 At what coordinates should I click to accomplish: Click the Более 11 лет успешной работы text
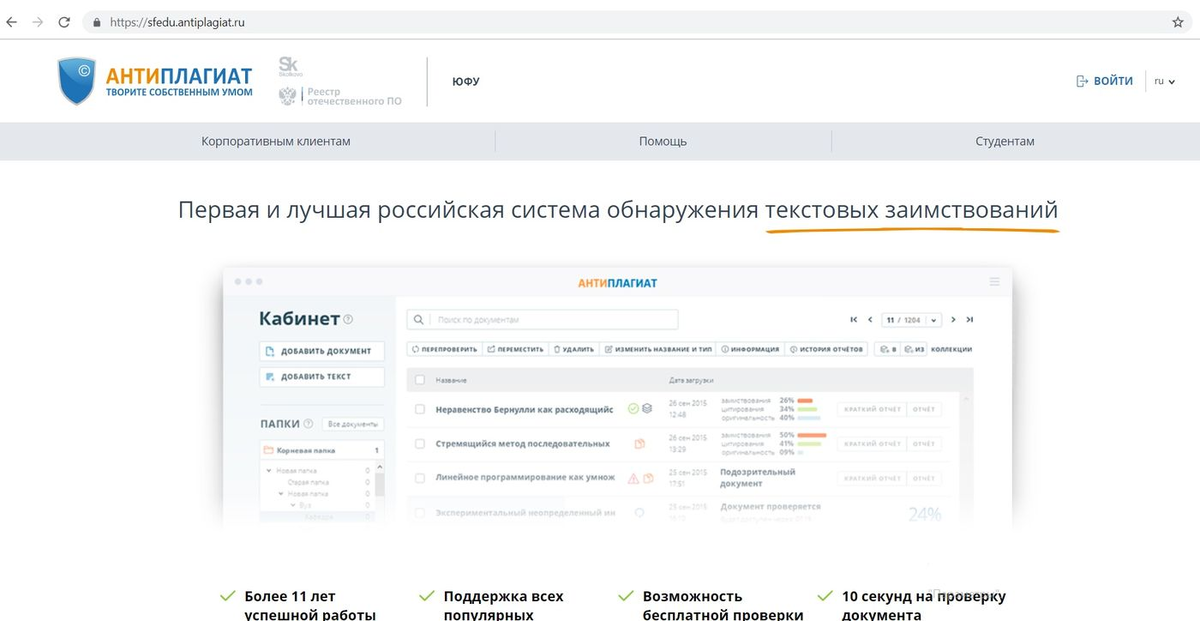310,605
